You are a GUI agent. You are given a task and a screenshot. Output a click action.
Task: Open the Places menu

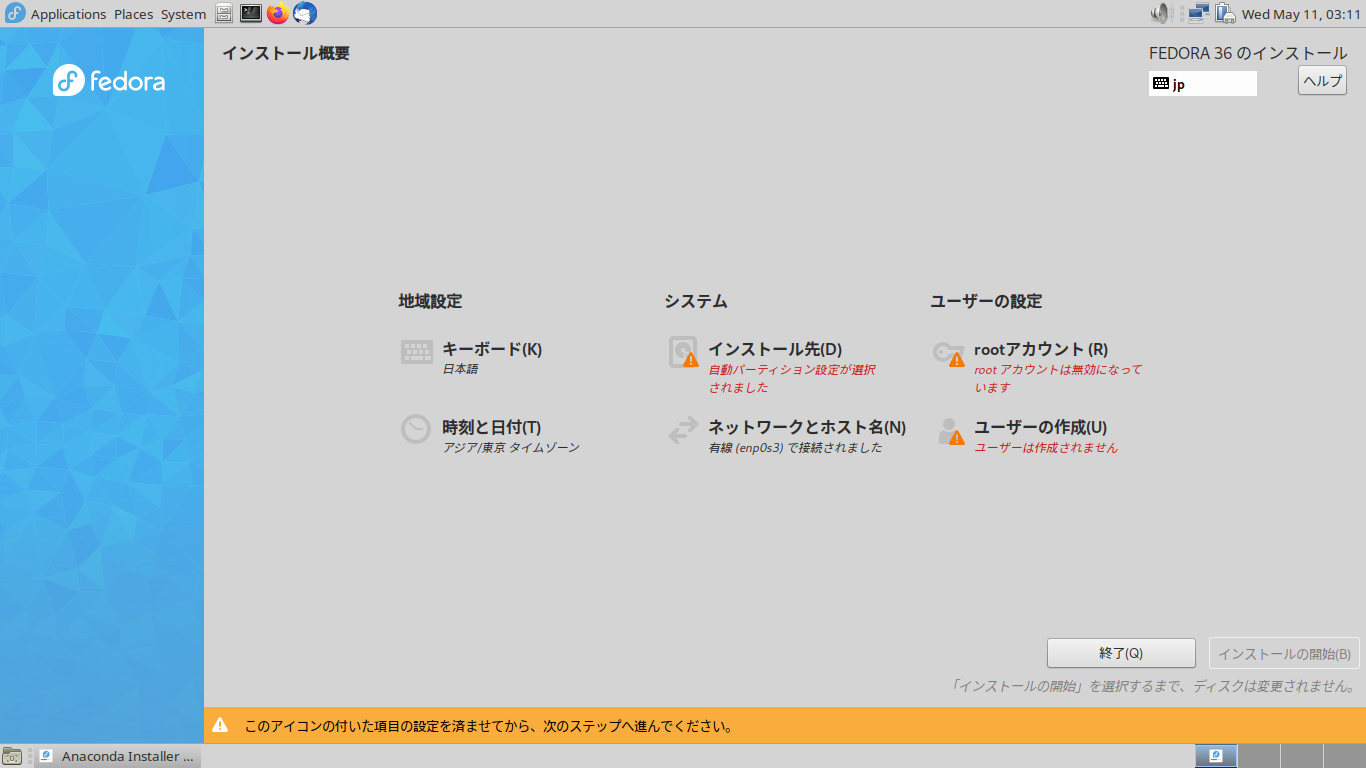(133, 14)
